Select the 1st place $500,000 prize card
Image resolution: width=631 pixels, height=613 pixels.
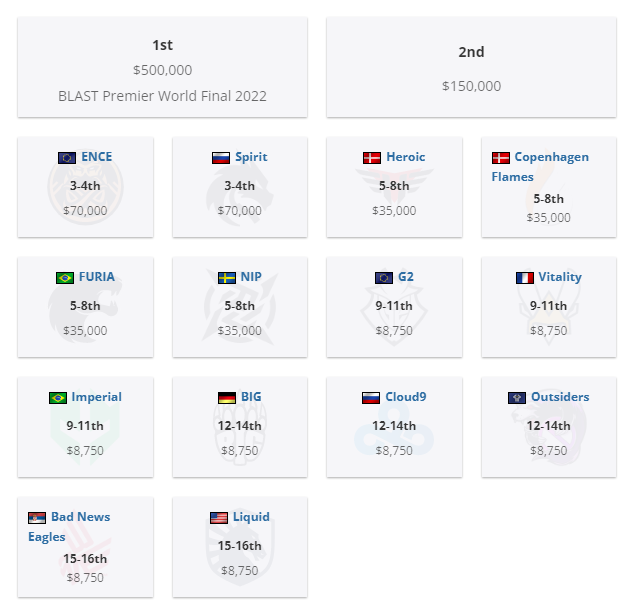click(x=163, y=67)
